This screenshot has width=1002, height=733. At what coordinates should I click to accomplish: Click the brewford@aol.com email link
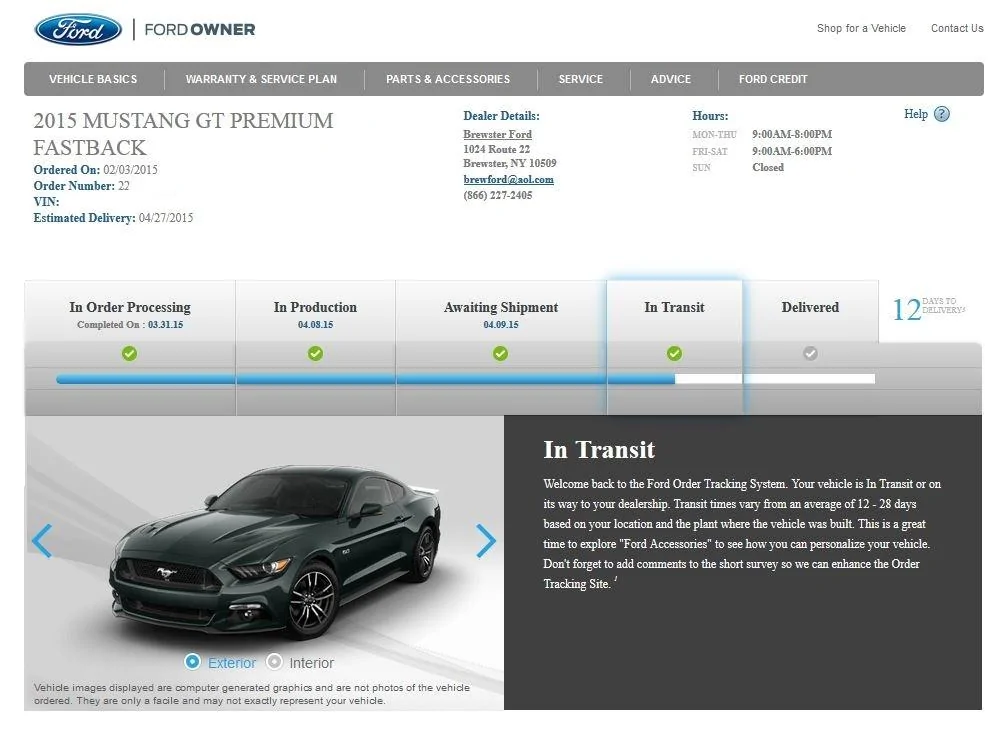tap(509, 180)
